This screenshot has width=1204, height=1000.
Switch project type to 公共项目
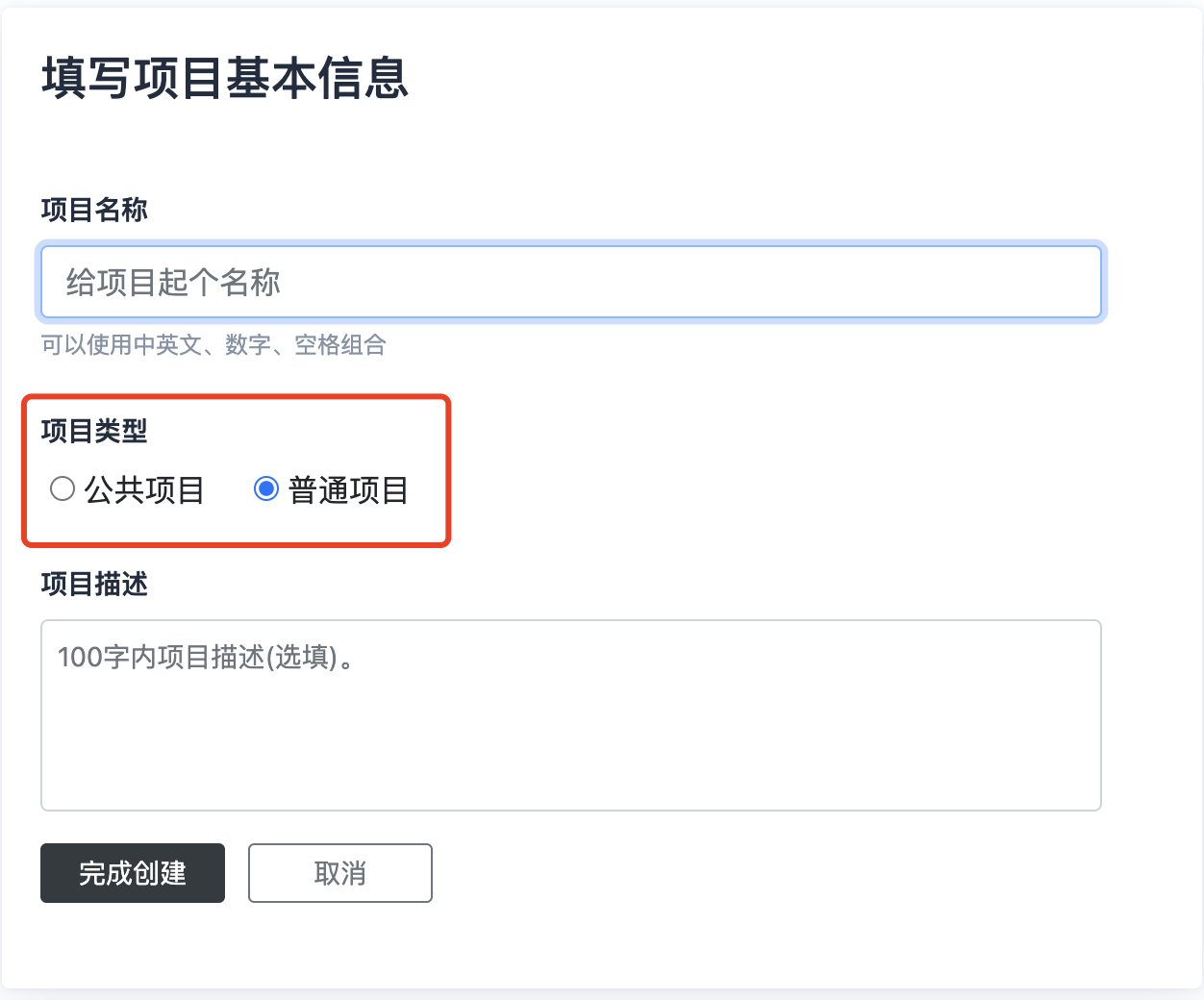63,489
